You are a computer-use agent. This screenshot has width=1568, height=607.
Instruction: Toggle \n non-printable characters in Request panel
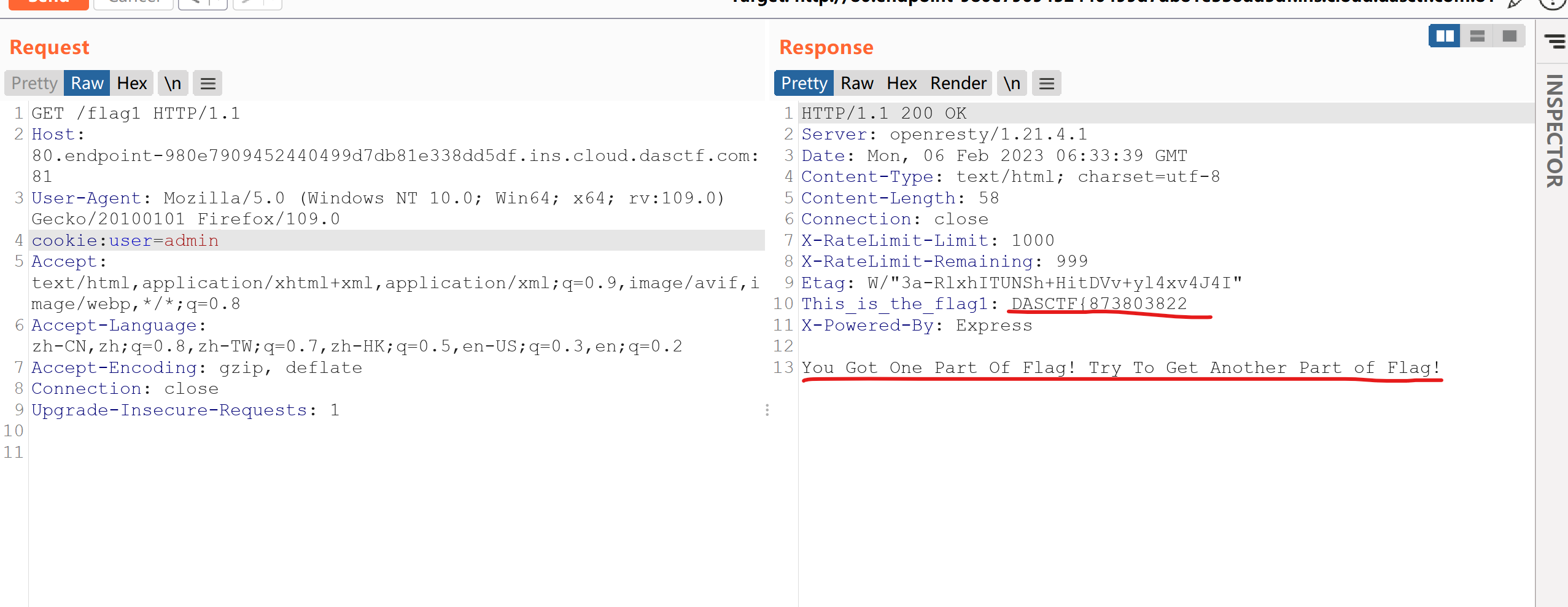[173, 83]
